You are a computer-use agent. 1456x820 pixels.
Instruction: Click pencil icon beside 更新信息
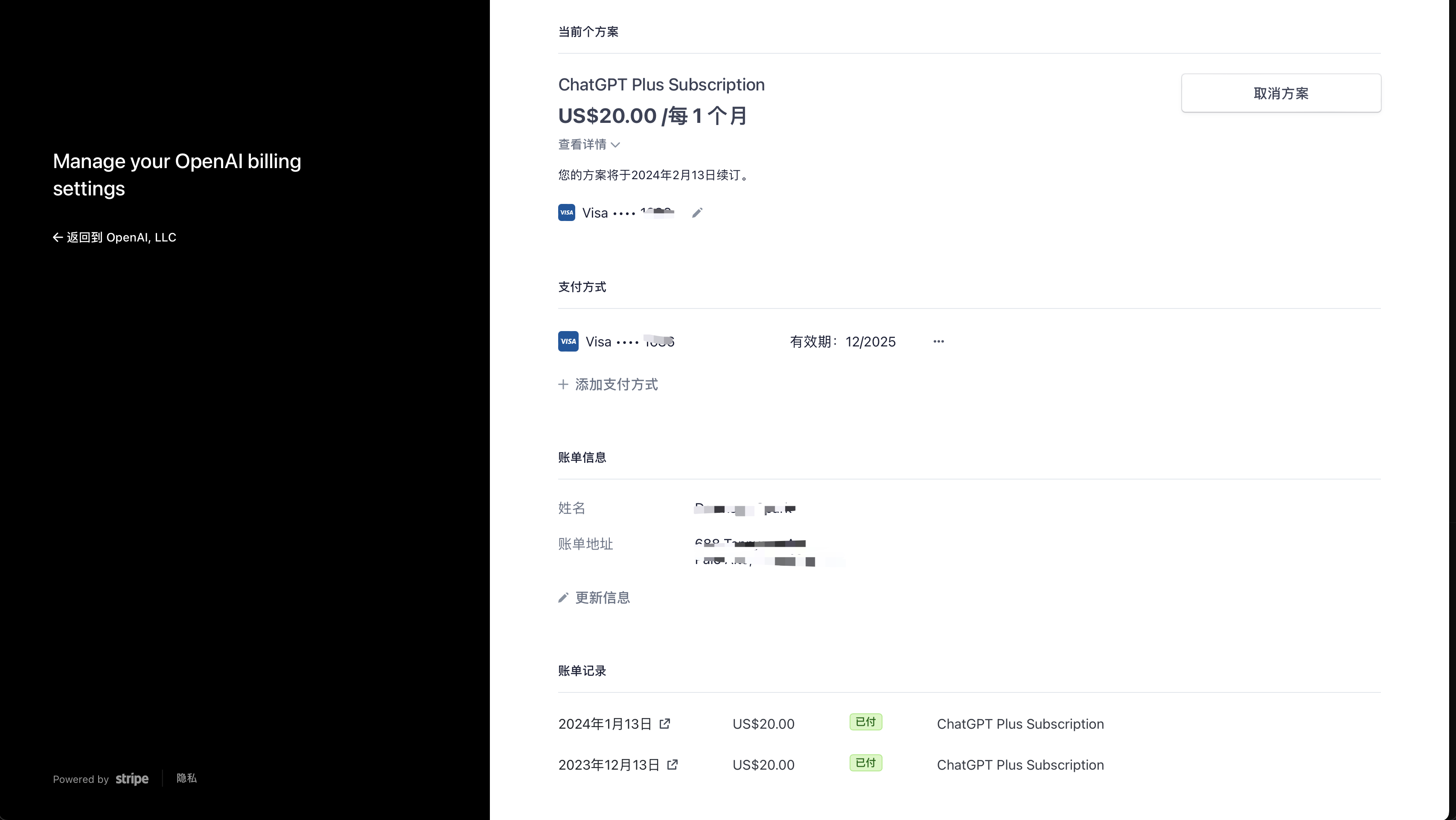click(563, 598)
